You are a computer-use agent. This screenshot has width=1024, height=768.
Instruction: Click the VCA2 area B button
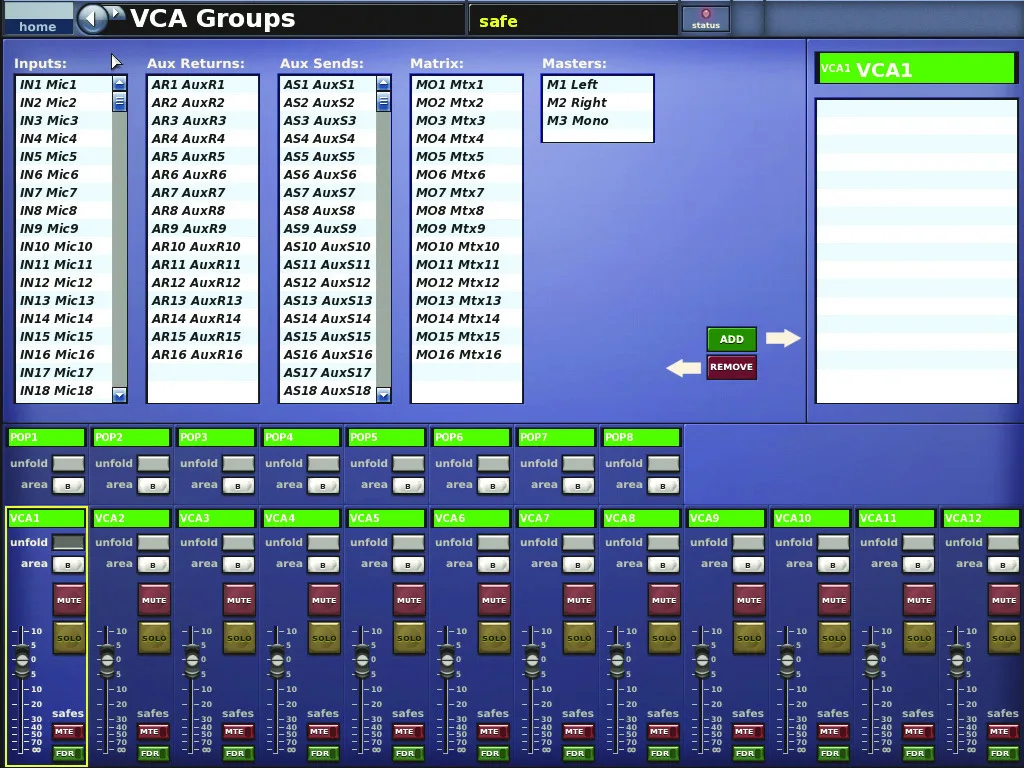[153, 565]
